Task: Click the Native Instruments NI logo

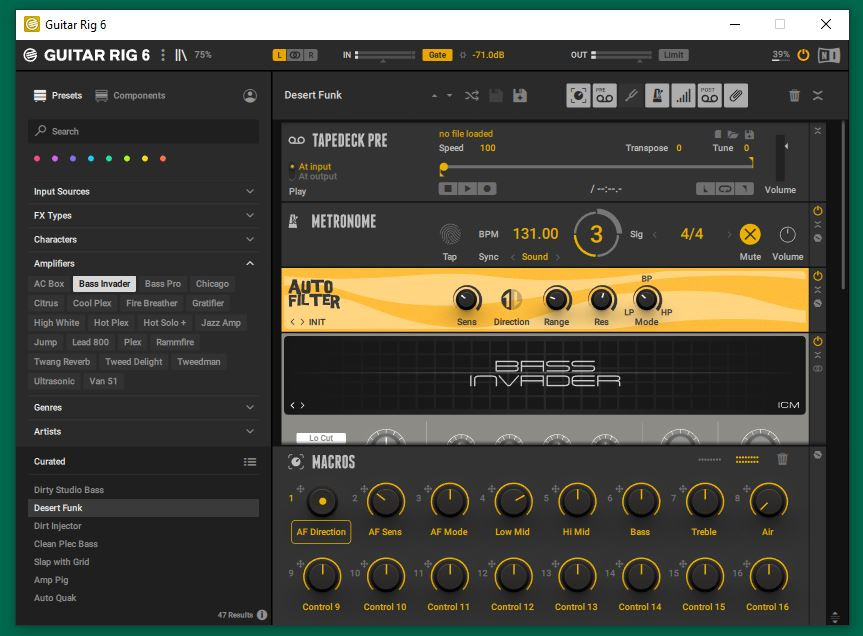Action: [829, 55]
